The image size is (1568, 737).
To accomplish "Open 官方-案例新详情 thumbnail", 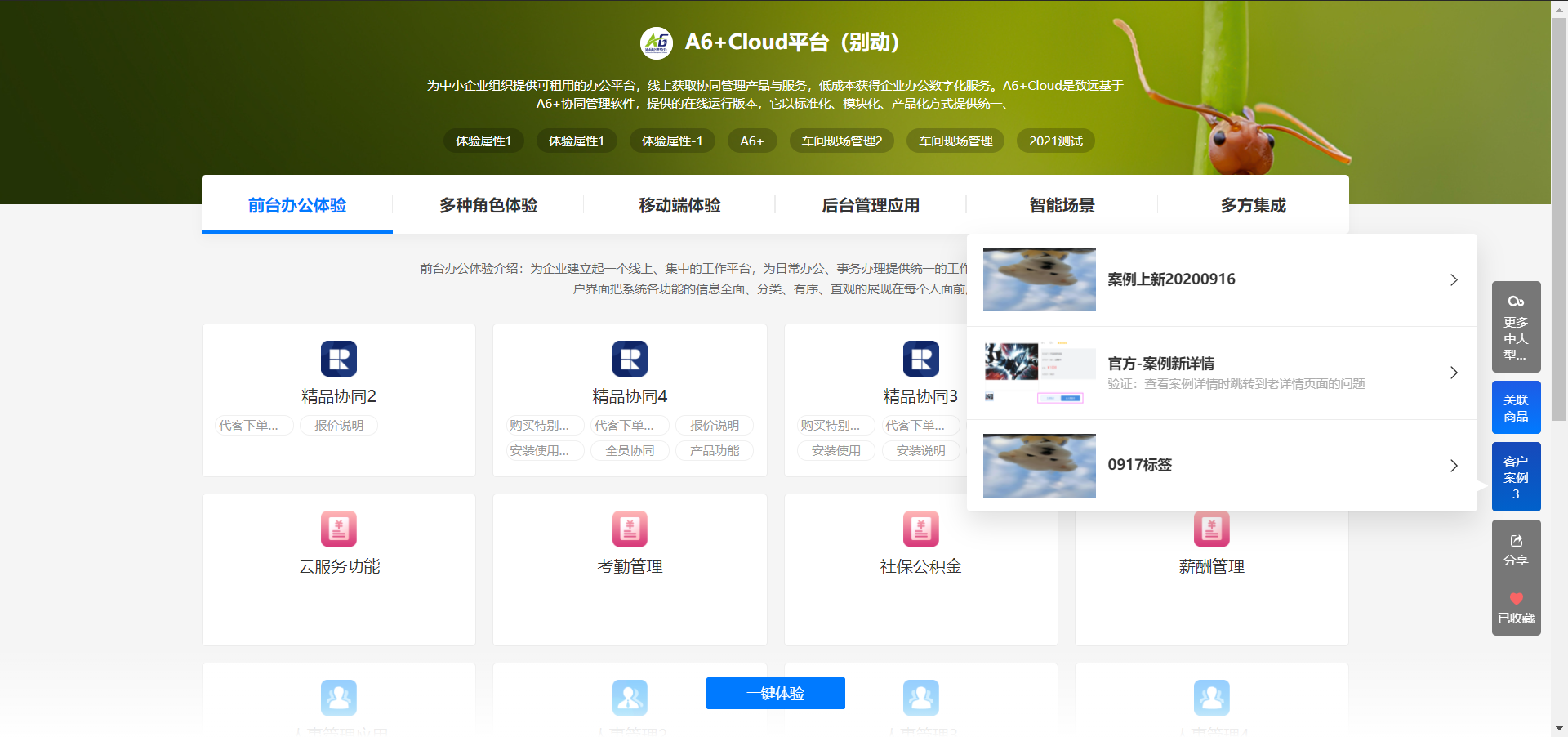I will pyautogui.click(x=1040, y=373).
